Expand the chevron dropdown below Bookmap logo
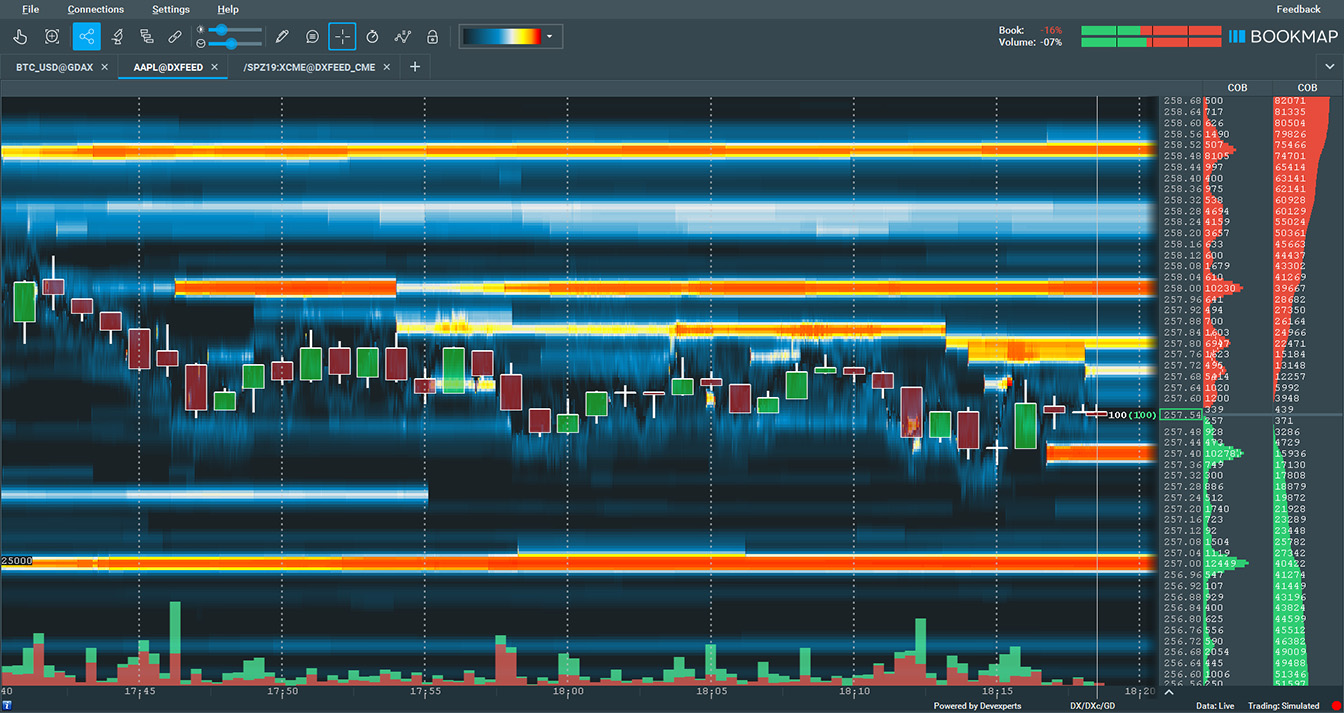Image resolution: width=1344 pixels, height=713 pixels. point(1329,66)
